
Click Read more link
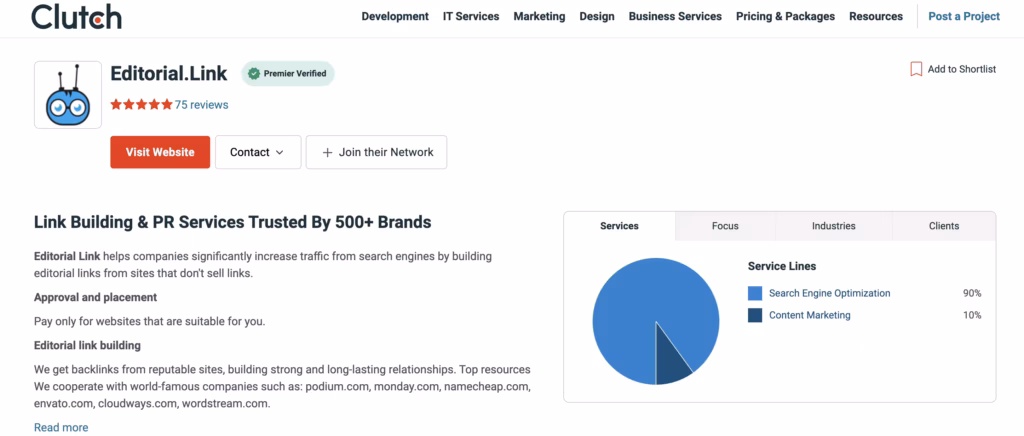pos(61,428)
